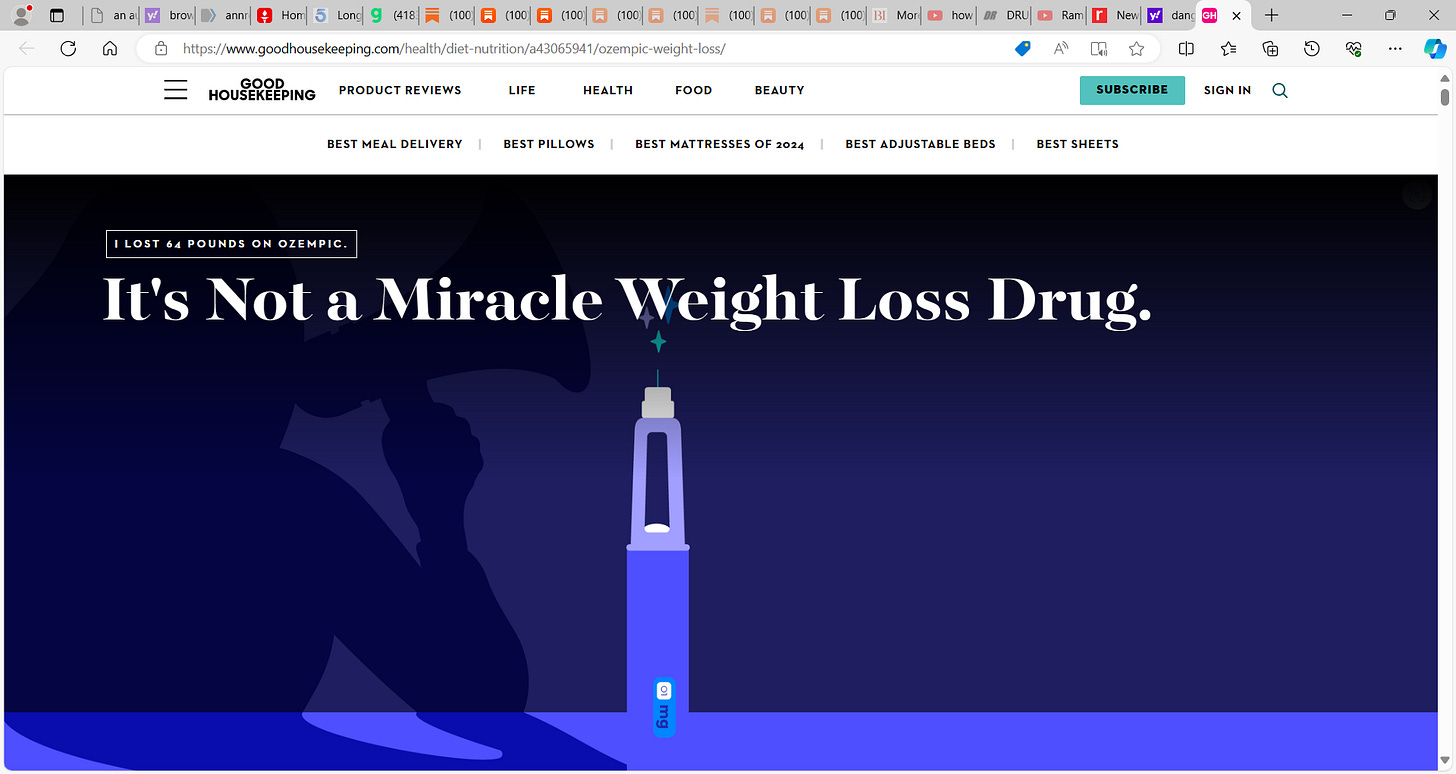
Task: Open Best Adjustable Beds link
Action: click(x=920, y=144)
